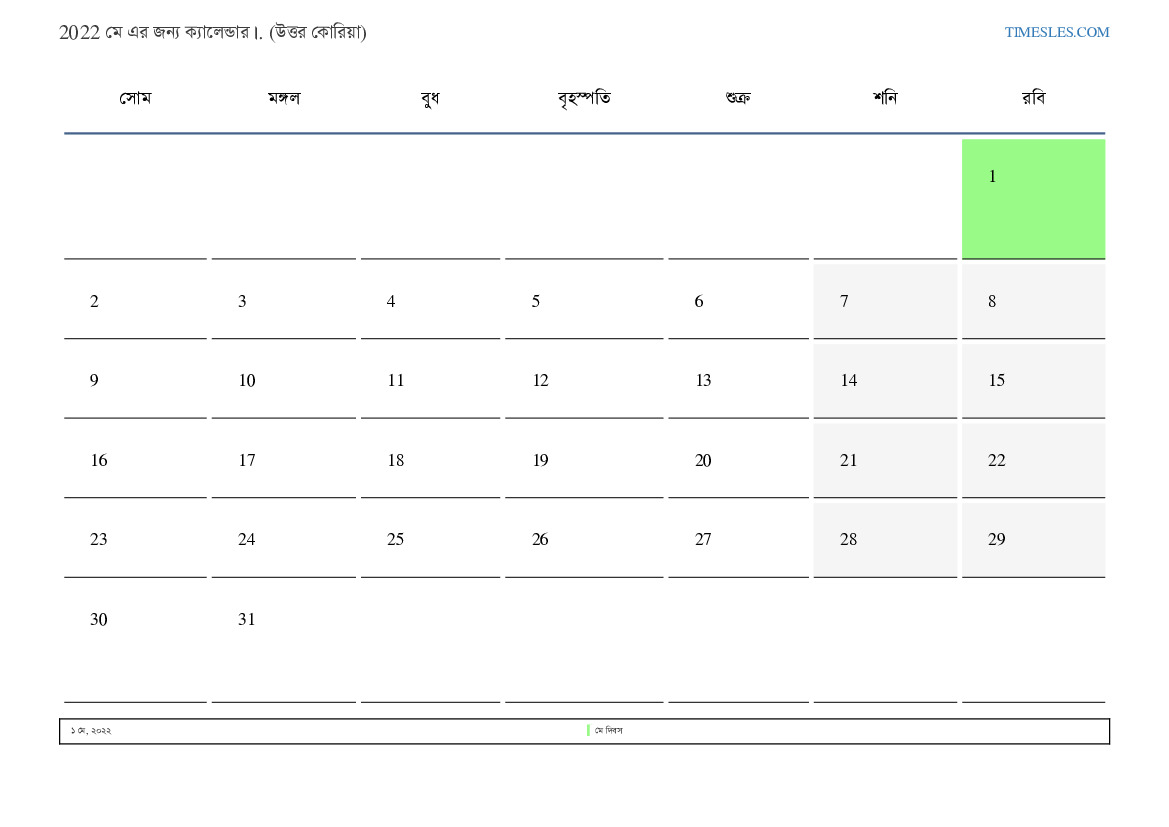Select date 3 in the calendar
The image size is (1169, 827).
point(284,301)
